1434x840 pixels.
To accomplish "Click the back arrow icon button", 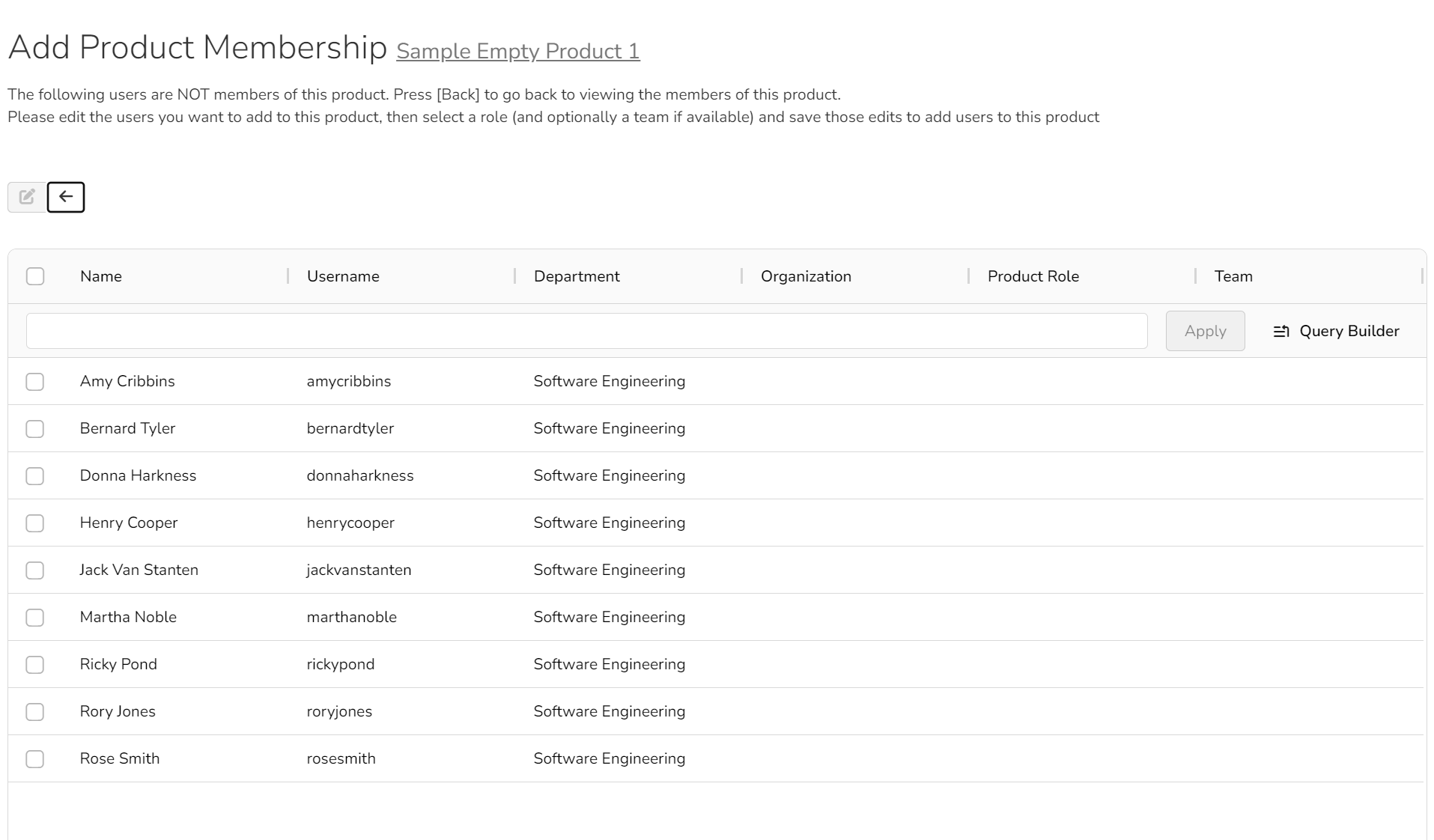I will tap(66, 197).
